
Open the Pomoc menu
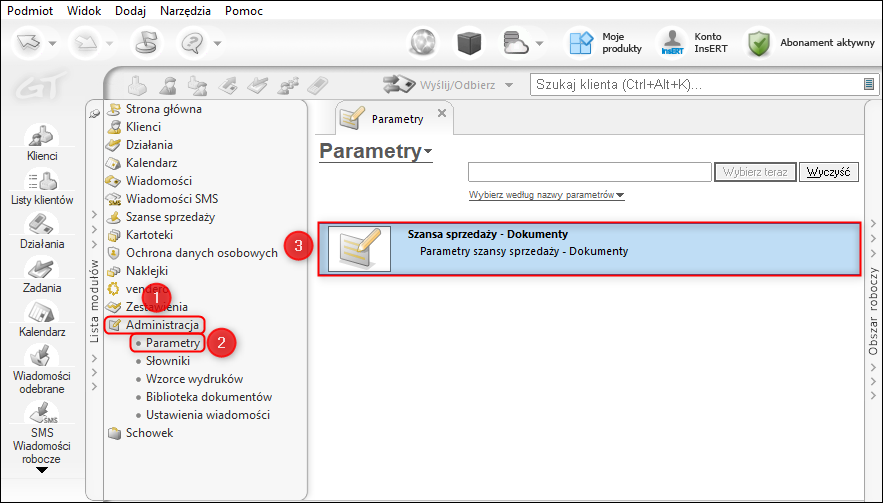click(244, 11)
